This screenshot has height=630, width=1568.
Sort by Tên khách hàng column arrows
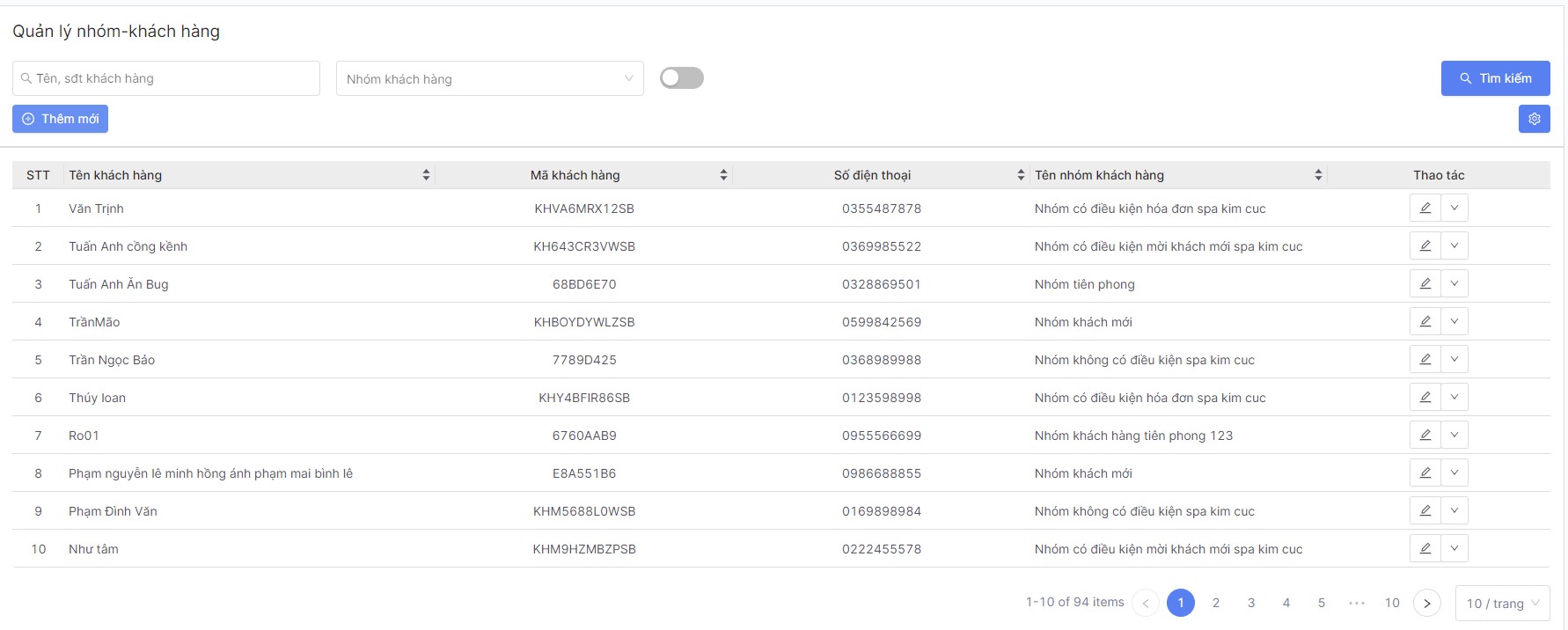tap(426, 175)
